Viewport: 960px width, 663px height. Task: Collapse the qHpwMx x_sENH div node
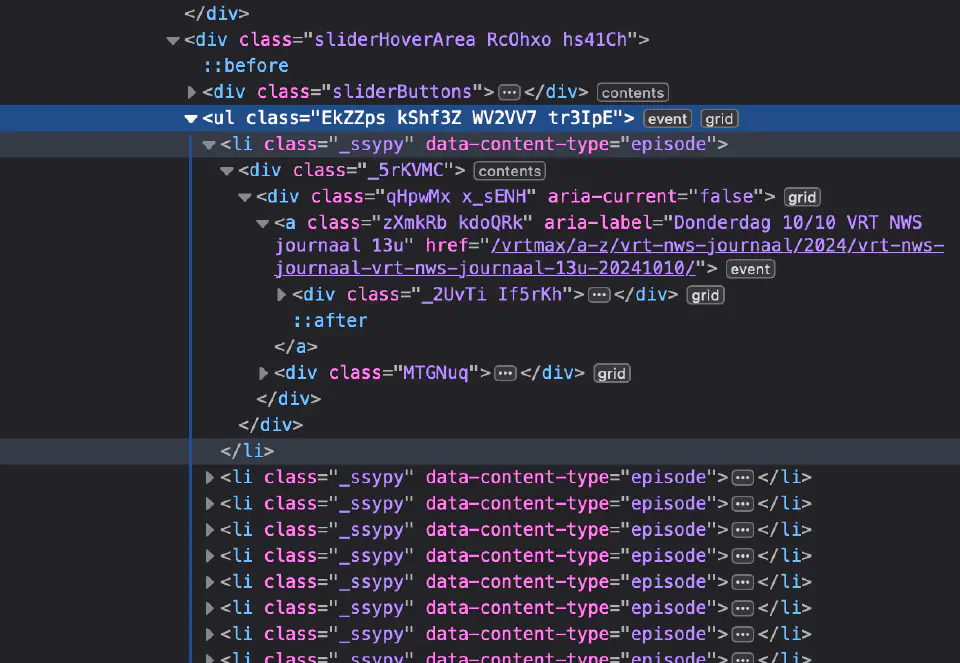(x=245, y=197)
